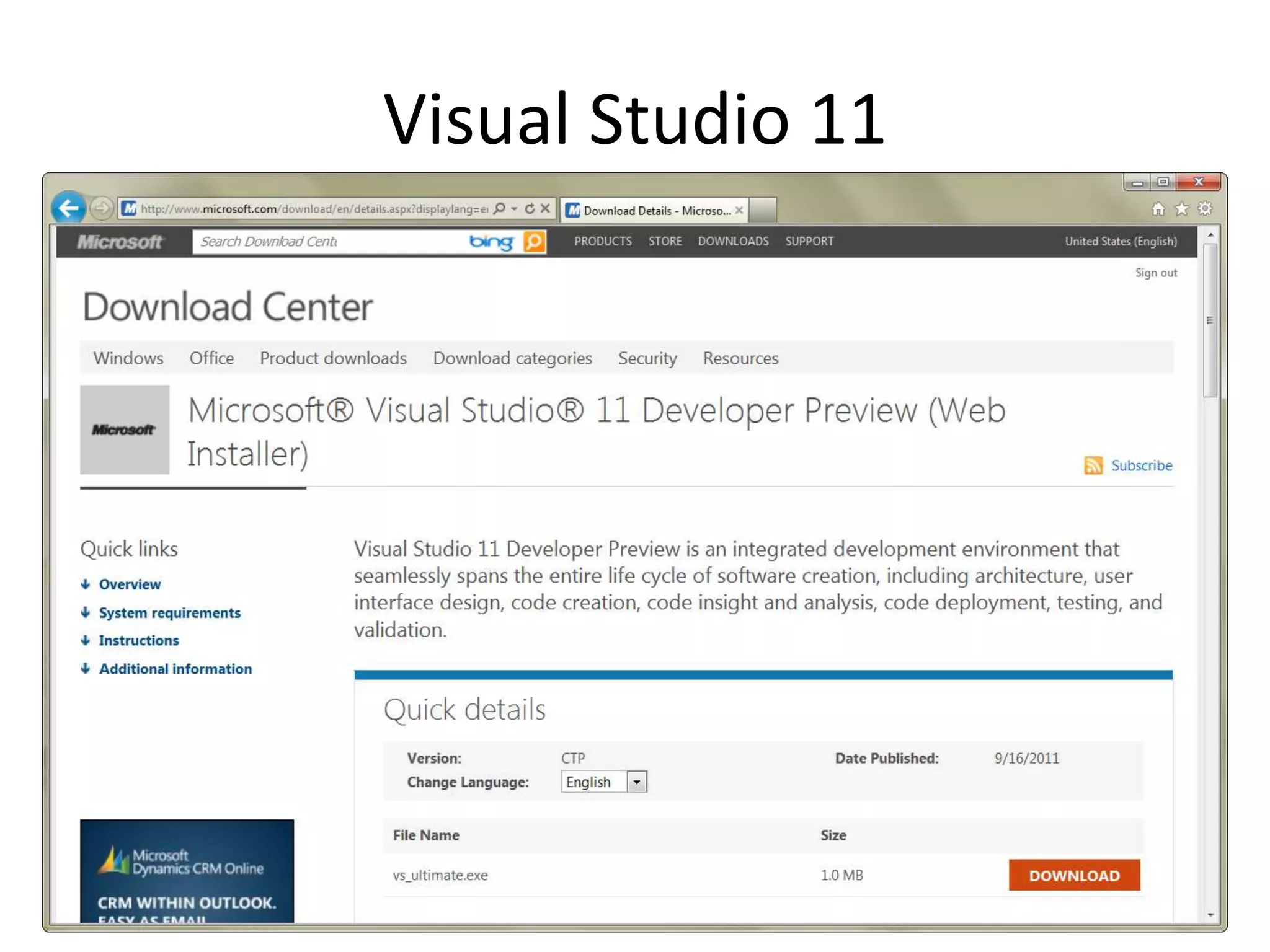The height and width of the screenshot is (952, 1270).
Task: Click United States (English) locale link
Action: pyautogui.click(x=1121, y=241)
